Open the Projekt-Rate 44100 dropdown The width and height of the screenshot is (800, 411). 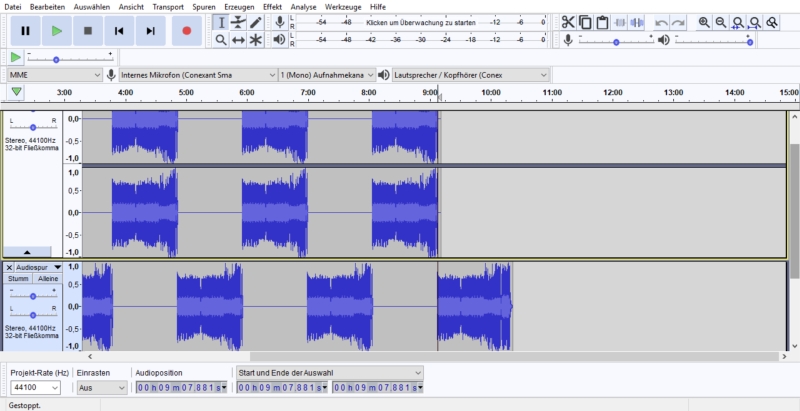click(x=35, y=388)
